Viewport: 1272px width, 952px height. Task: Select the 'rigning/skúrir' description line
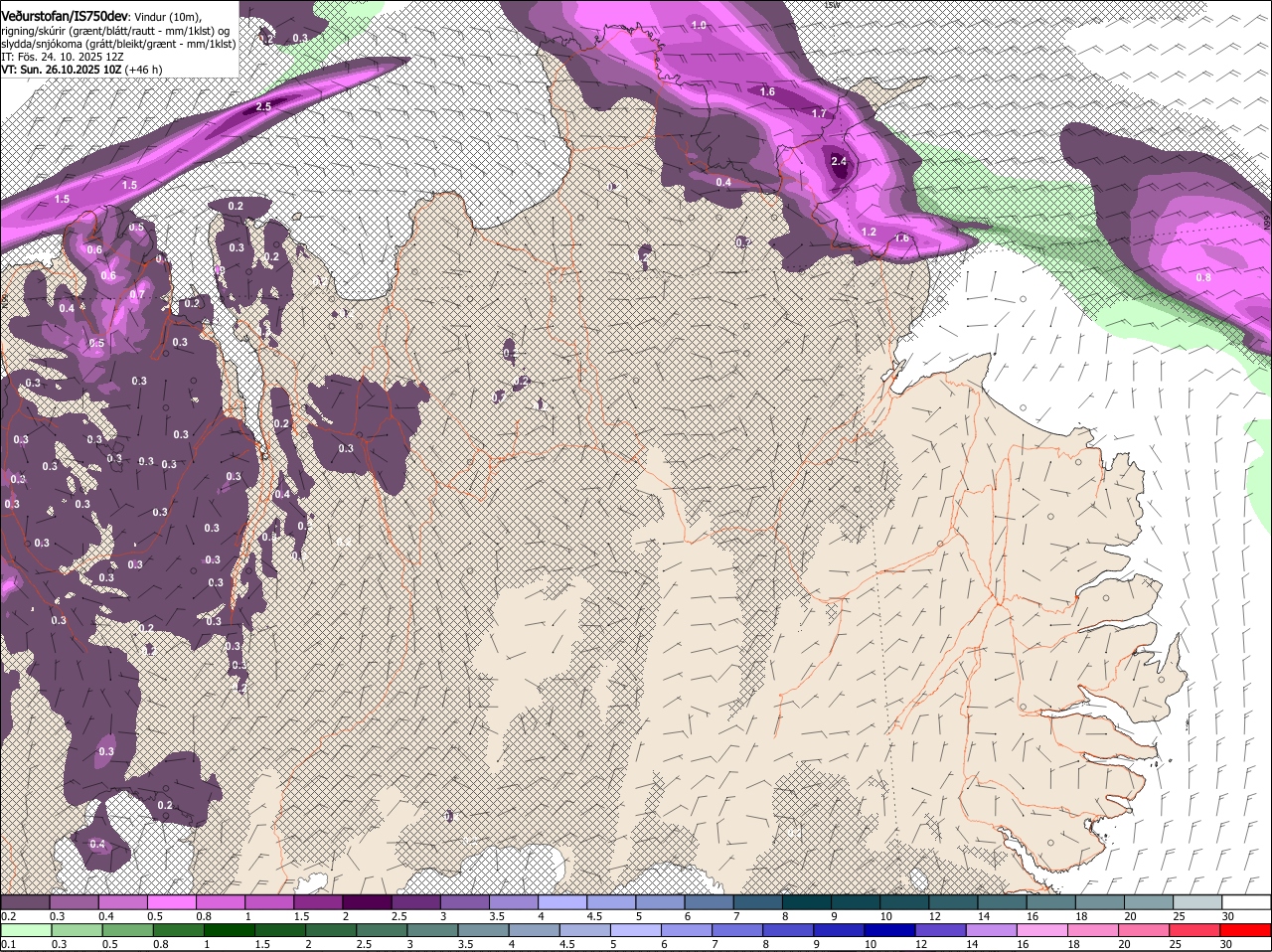click(x=115, y=31)
